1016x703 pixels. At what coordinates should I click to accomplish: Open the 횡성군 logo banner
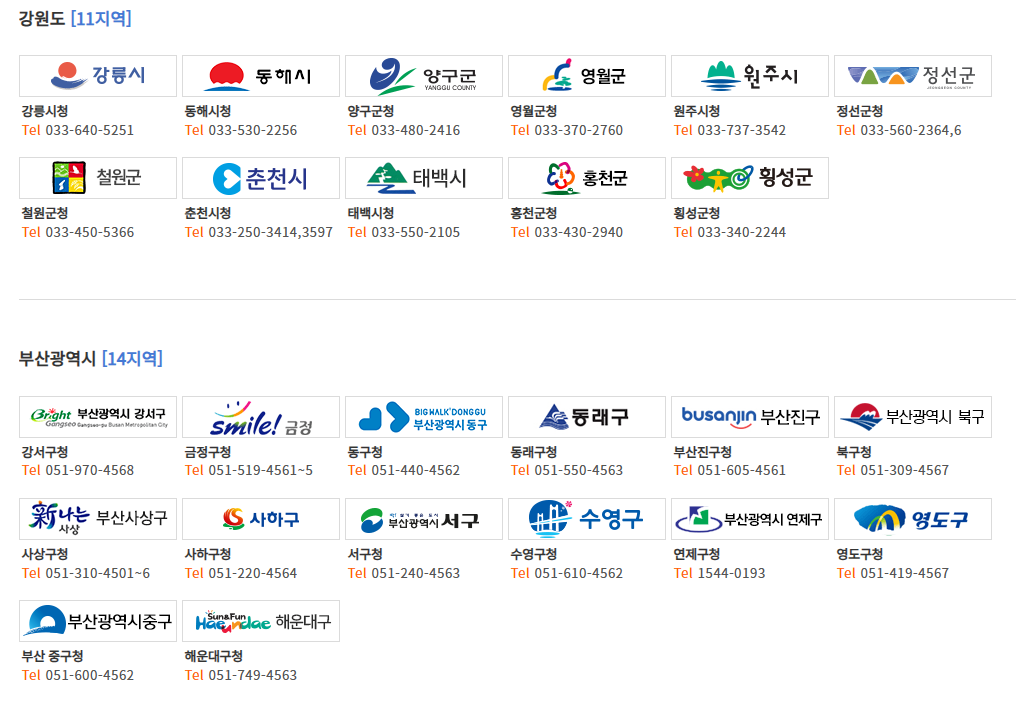point(750,178)
